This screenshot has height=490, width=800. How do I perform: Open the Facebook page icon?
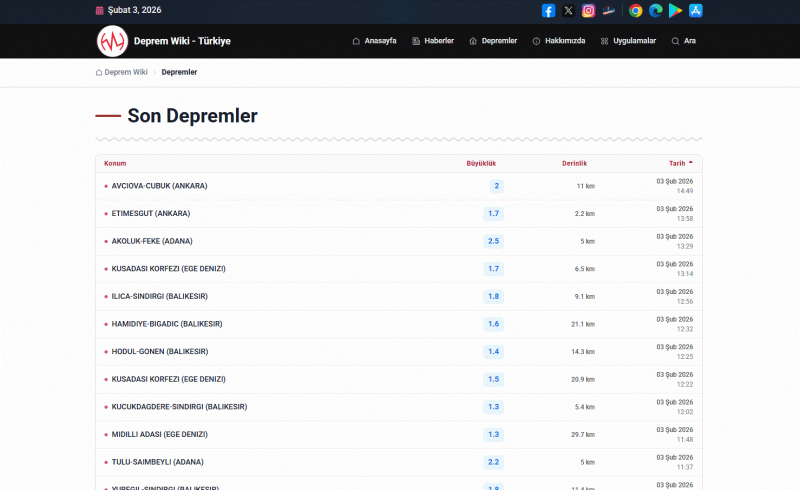pos(548,11)
